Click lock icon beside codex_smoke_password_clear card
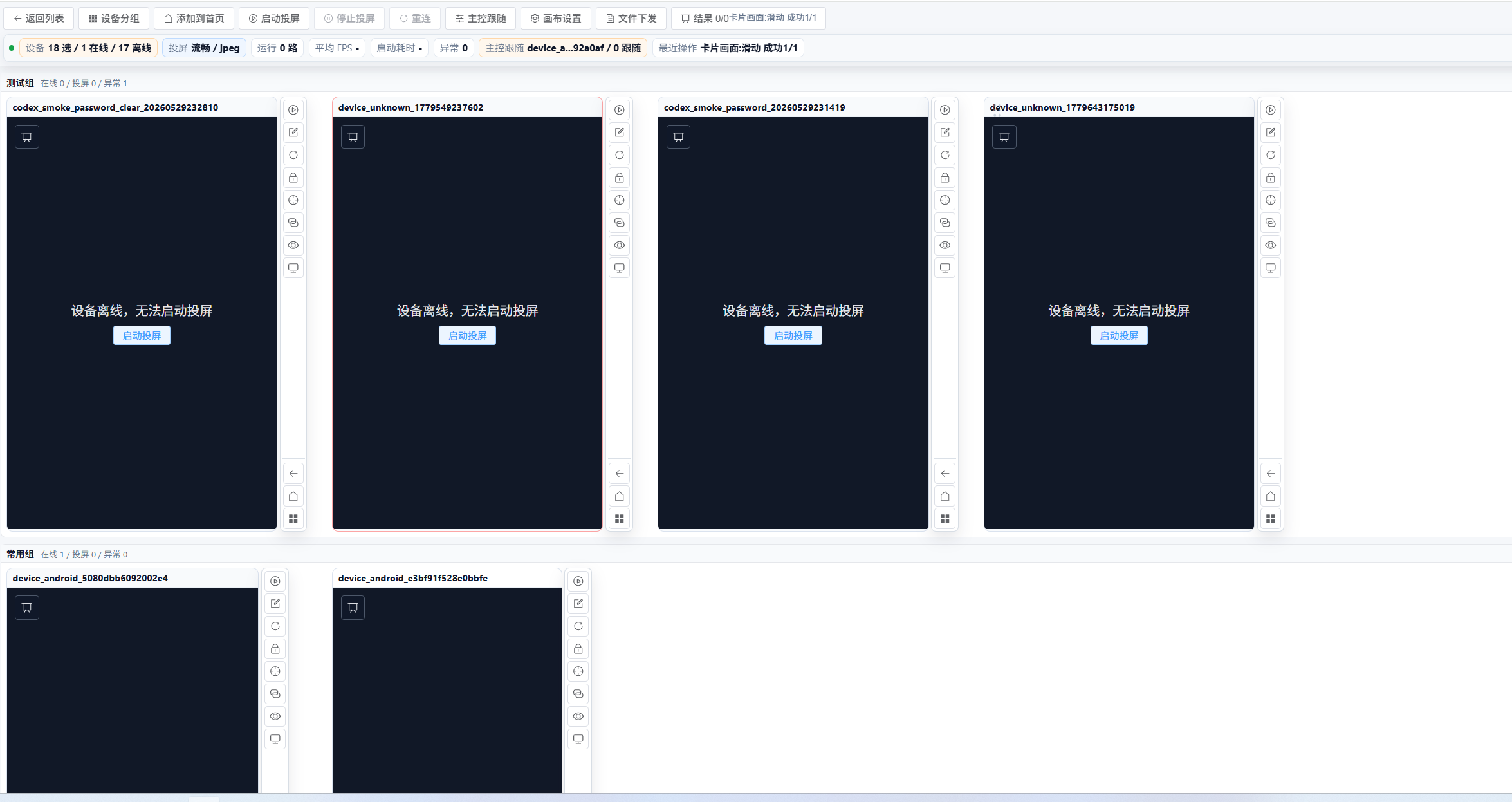1512x802 pixels. point(293,178)
